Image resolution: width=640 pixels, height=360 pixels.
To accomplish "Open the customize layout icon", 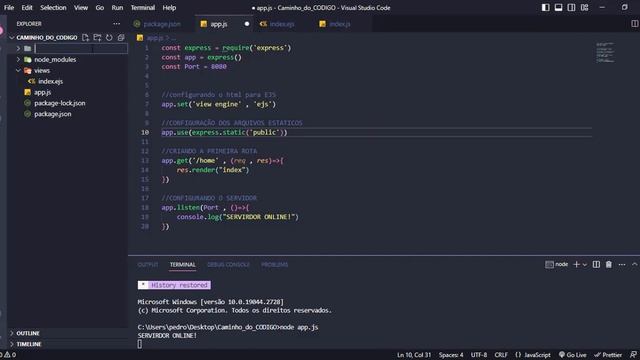I will (584, 7).
